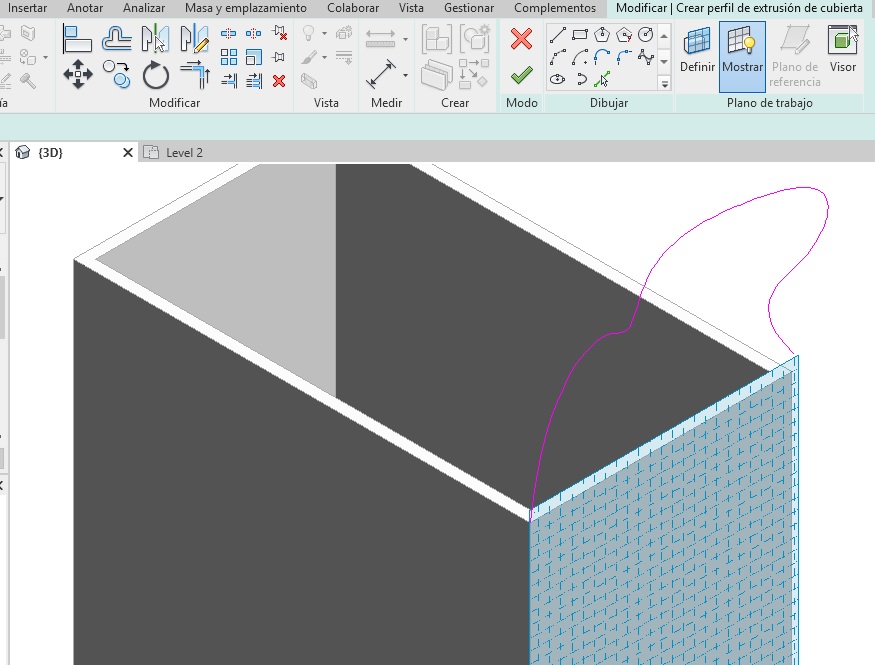The image size is (875, 665).
Task: Switch to the Level 2 view tab
Action: point(184,153)
